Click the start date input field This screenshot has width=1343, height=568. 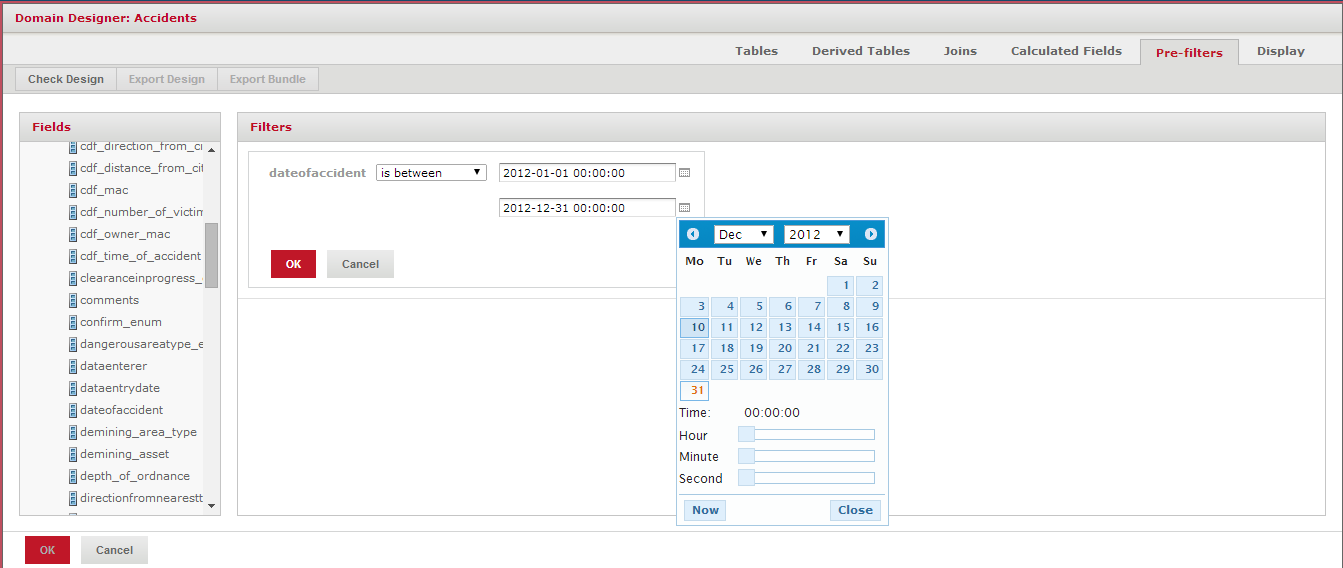[587, 173]
